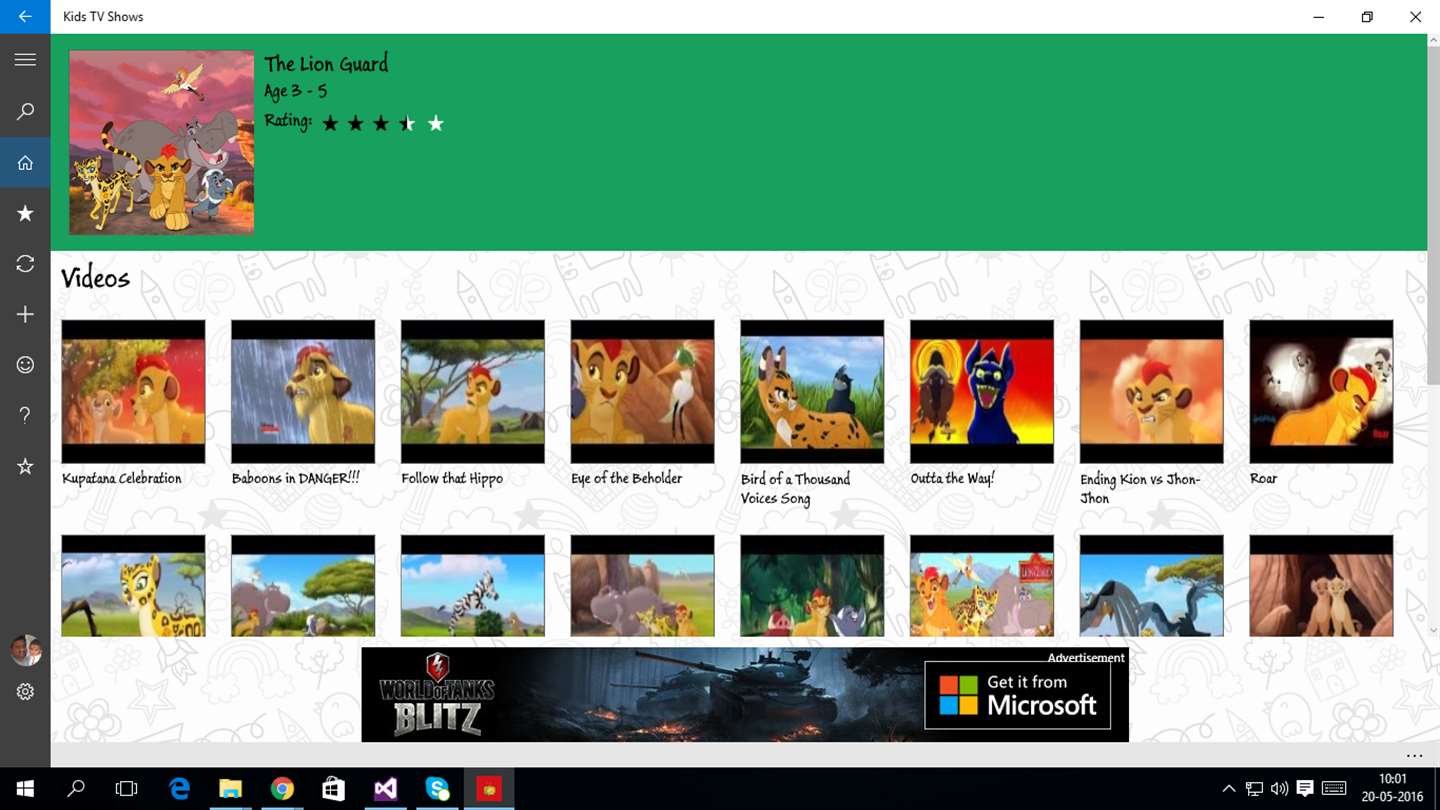Click the outlined star icon in the sidebar
1440x810 pixels.
tap(25, 466)
